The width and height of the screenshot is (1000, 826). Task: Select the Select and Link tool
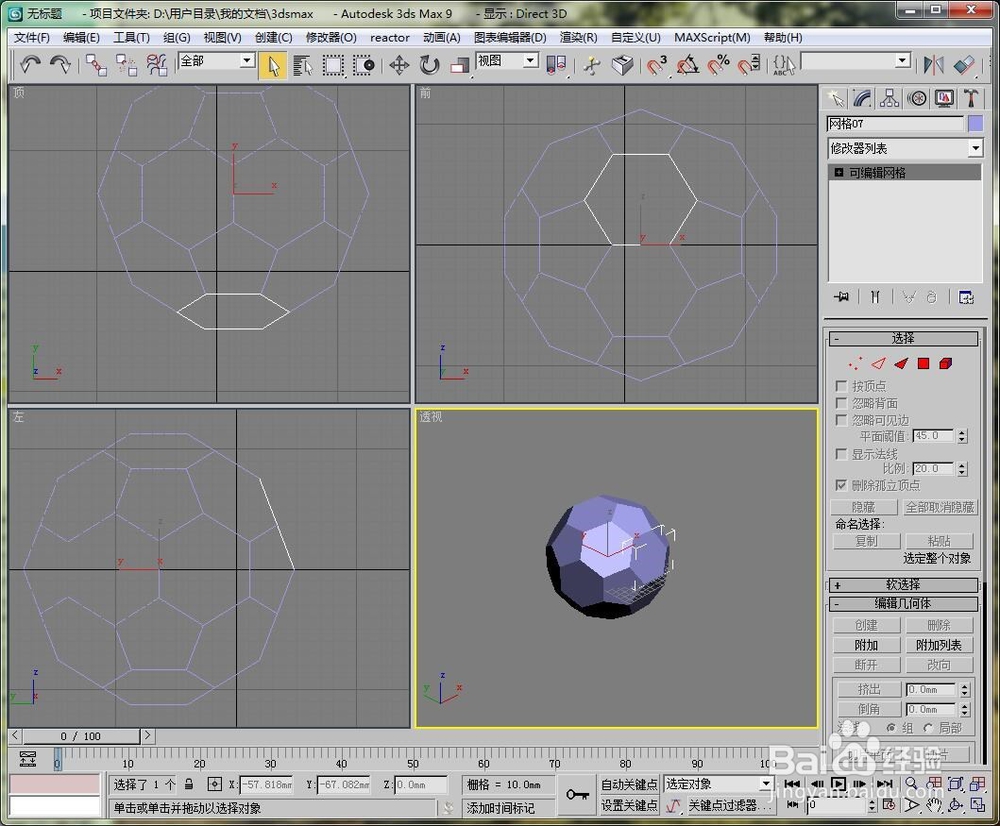96,64
